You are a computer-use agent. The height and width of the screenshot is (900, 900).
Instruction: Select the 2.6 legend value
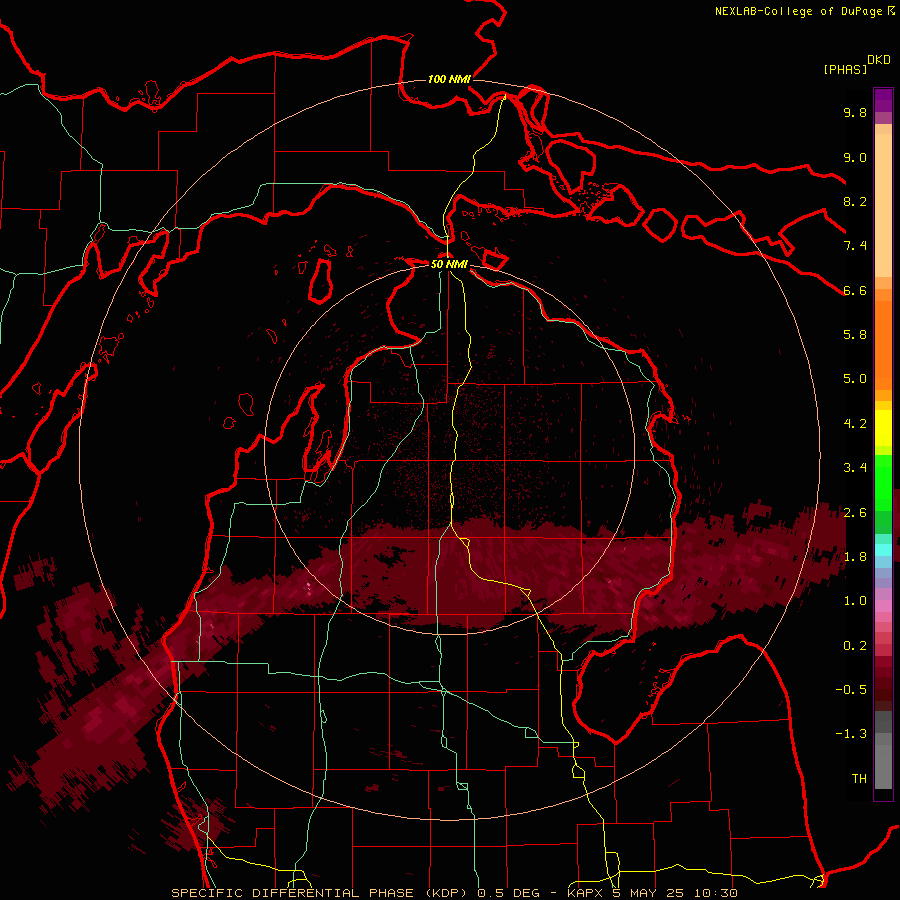coord(855,513)
